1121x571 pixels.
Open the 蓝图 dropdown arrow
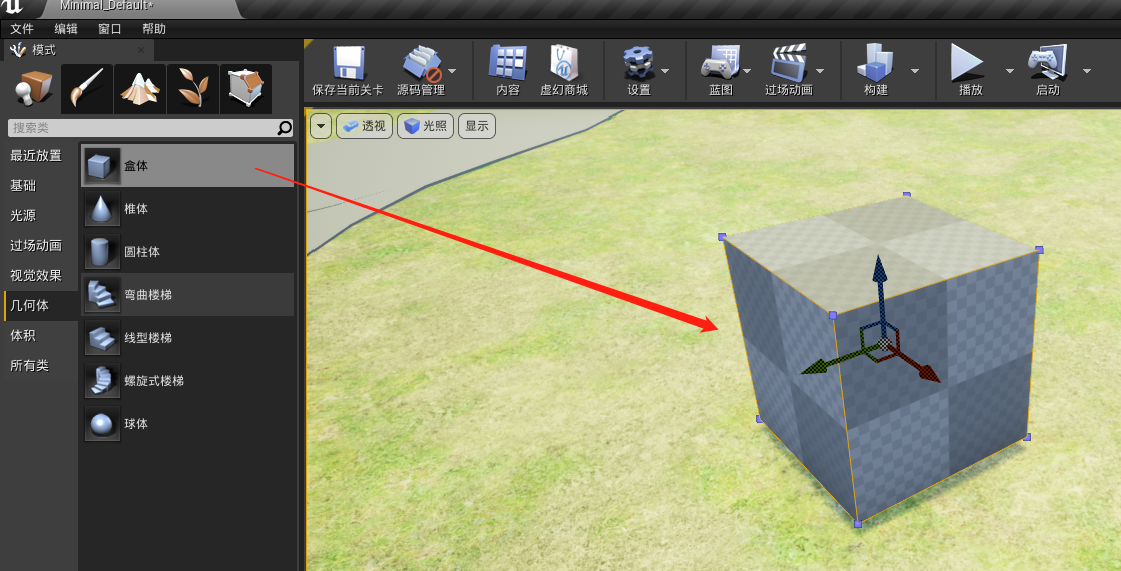[747, 71]
